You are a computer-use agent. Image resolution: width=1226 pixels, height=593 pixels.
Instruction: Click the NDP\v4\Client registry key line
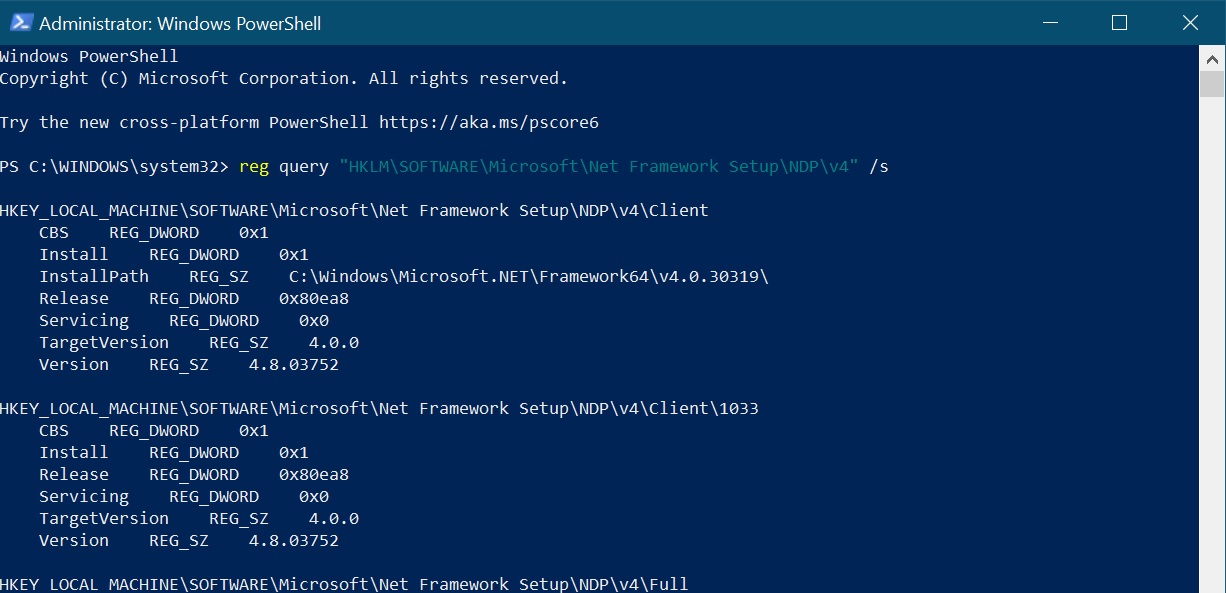(354, 210)
